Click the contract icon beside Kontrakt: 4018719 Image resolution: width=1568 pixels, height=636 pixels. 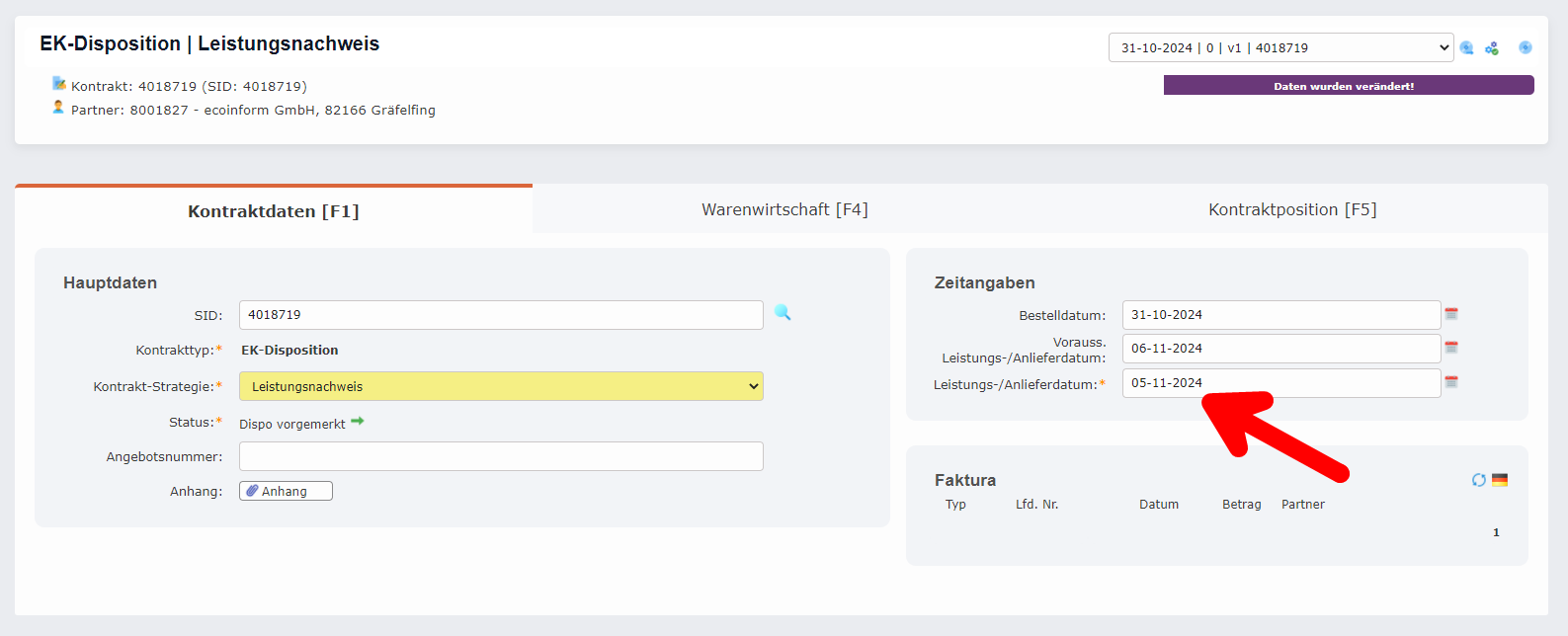point(59,84)
